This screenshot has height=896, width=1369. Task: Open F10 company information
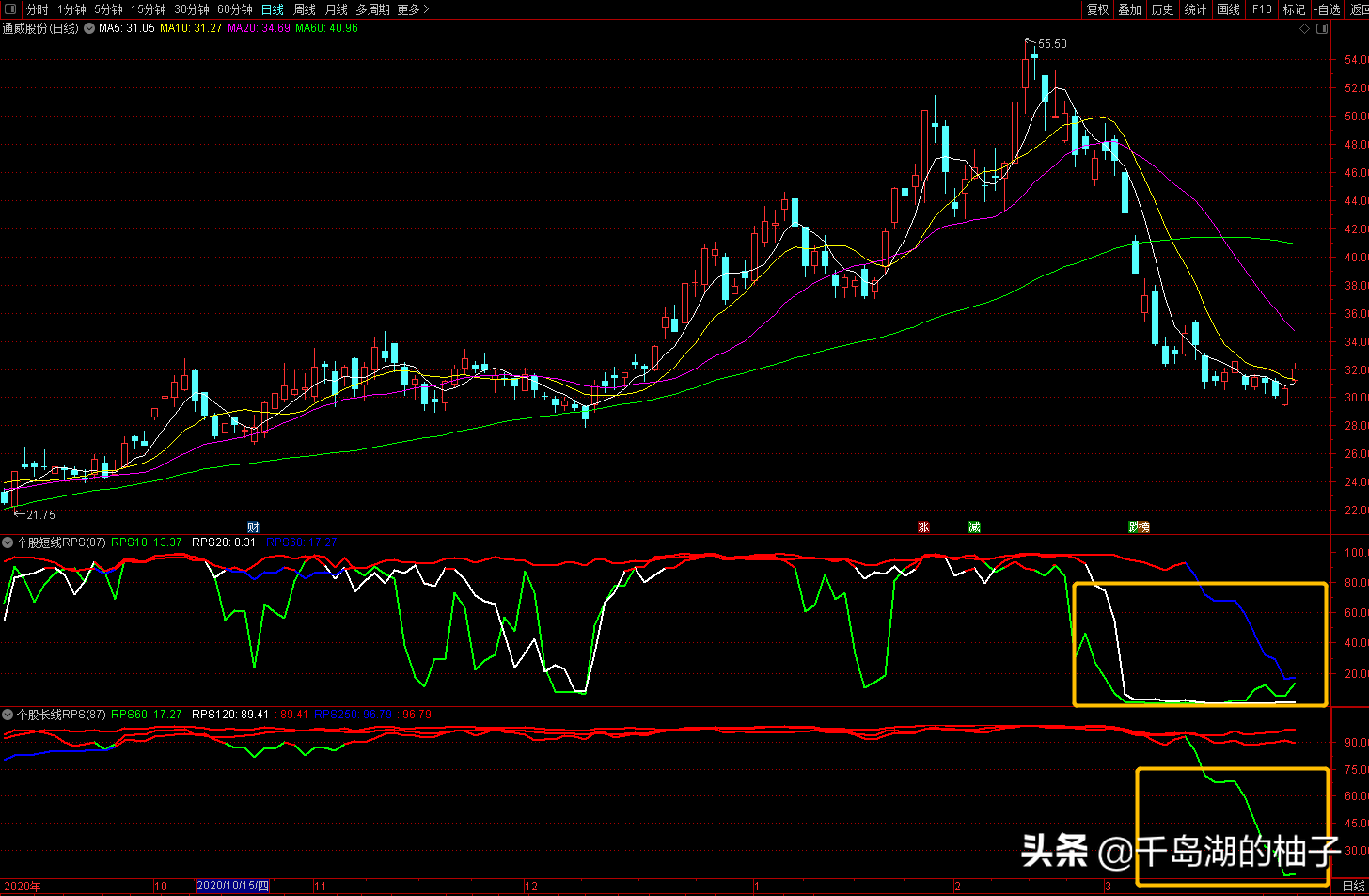coord(1262,9)
